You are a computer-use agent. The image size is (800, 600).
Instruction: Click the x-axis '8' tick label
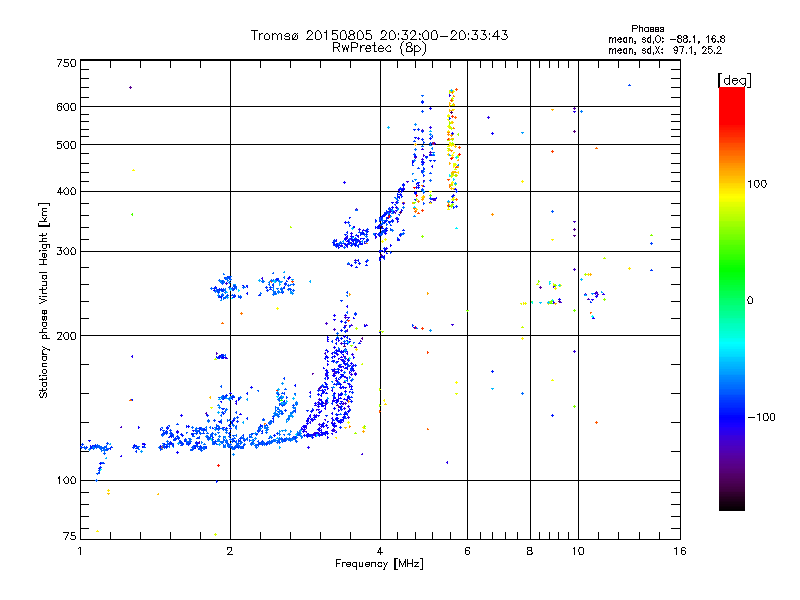click(530, 551)
